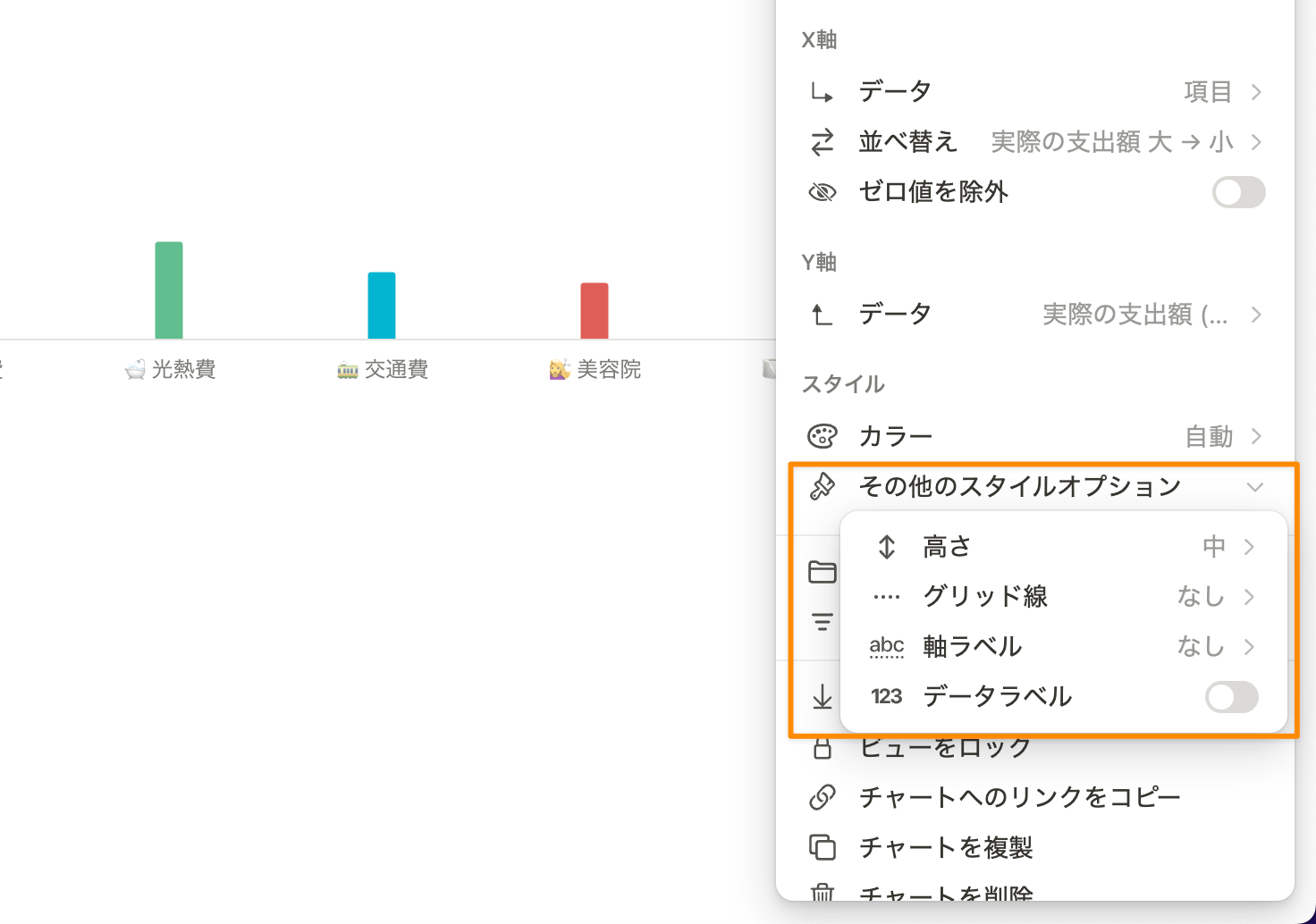The image size is (1316, 924).
Task: Open the 軸ラベル option set to なし
Action: pyautogui.click(x=1064, y=647)
